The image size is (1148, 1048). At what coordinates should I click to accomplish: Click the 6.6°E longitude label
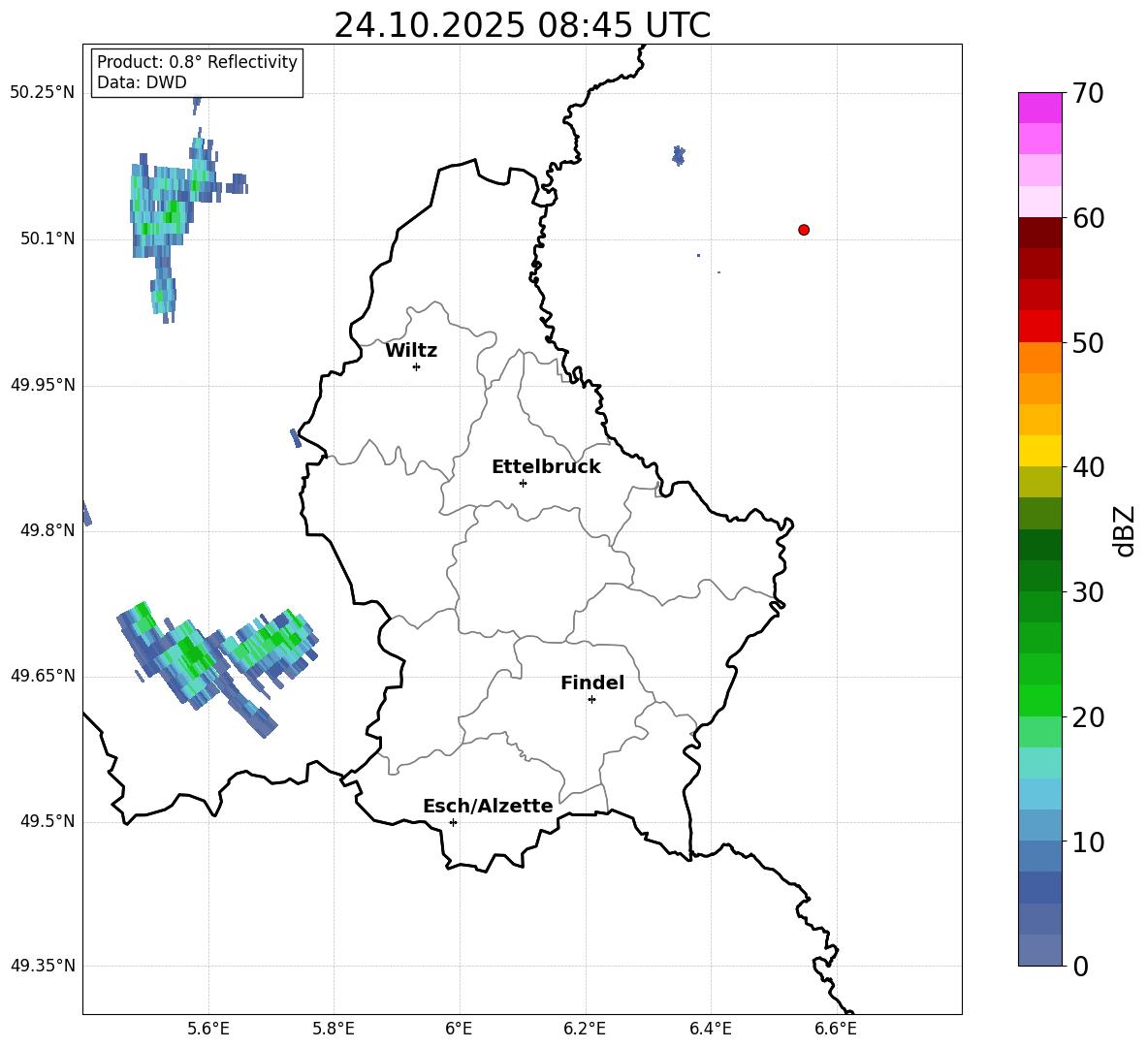[836, 1029]
